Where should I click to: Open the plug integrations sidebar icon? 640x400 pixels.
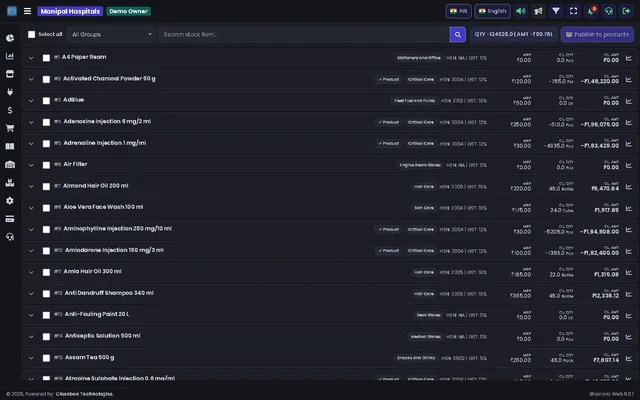10,92
